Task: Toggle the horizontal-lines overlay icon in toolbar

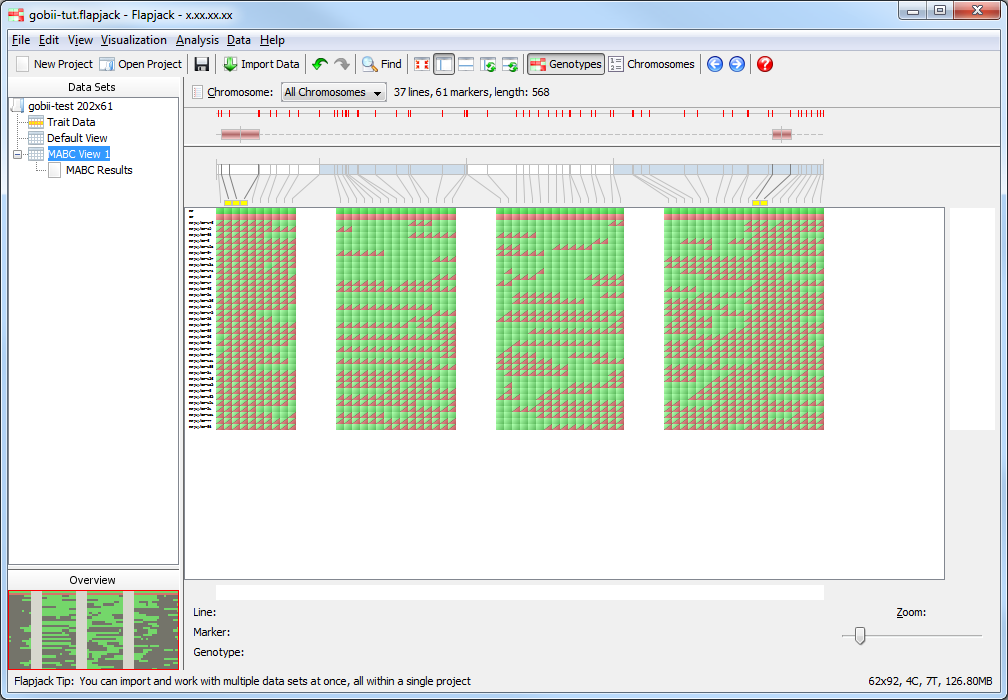Action: (466, 64)
